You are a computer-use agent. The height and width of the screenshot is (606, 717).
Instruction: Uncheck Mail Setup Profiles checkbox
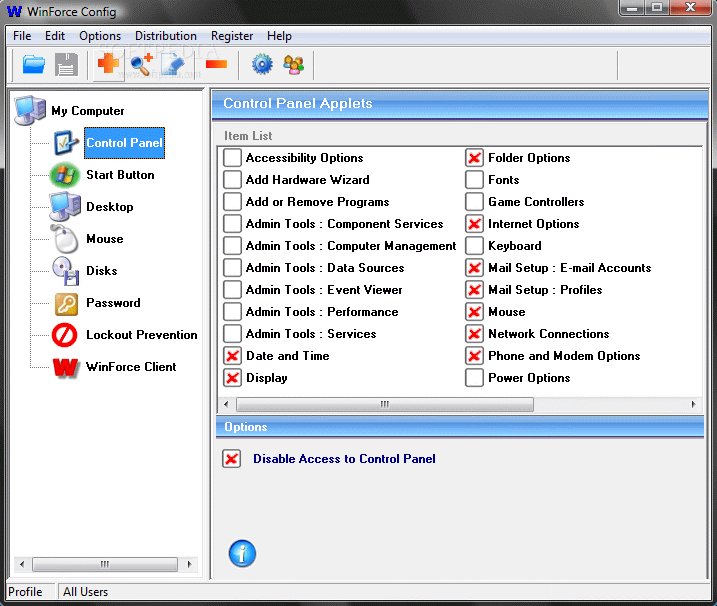(474, 290)
